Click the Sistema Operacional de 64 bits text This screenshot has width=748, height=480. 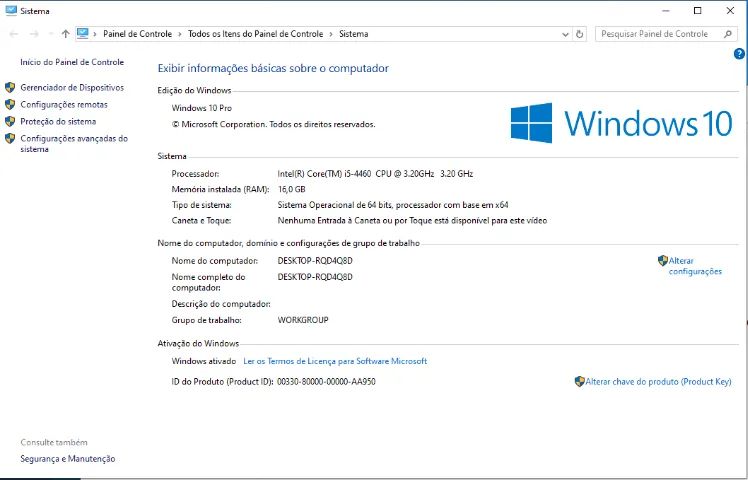click(393, 205)
